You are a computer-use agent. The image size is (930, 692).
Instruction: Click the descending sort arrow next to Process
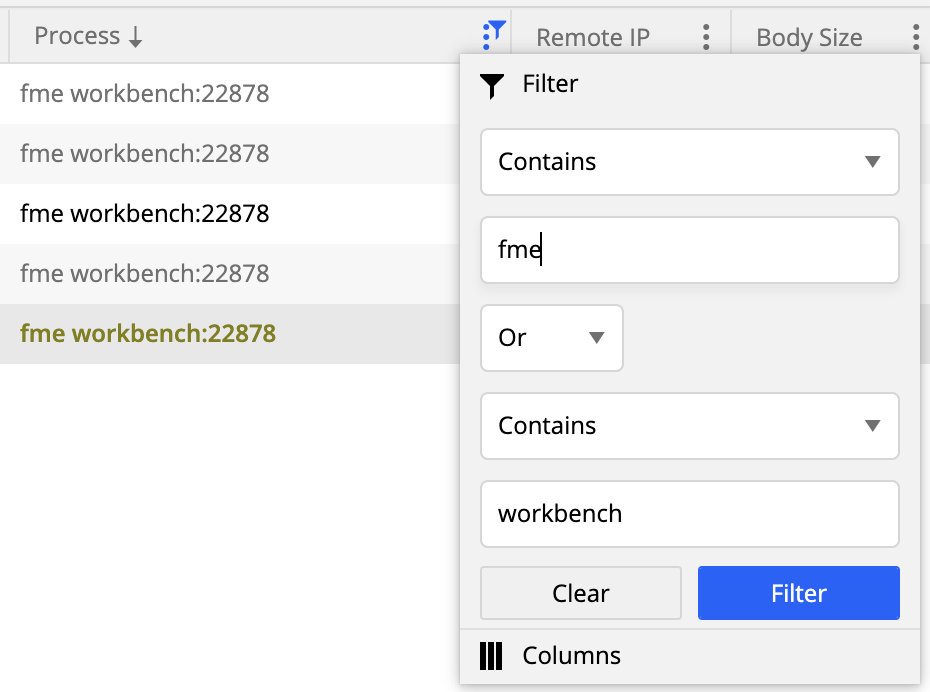[137, 36]
